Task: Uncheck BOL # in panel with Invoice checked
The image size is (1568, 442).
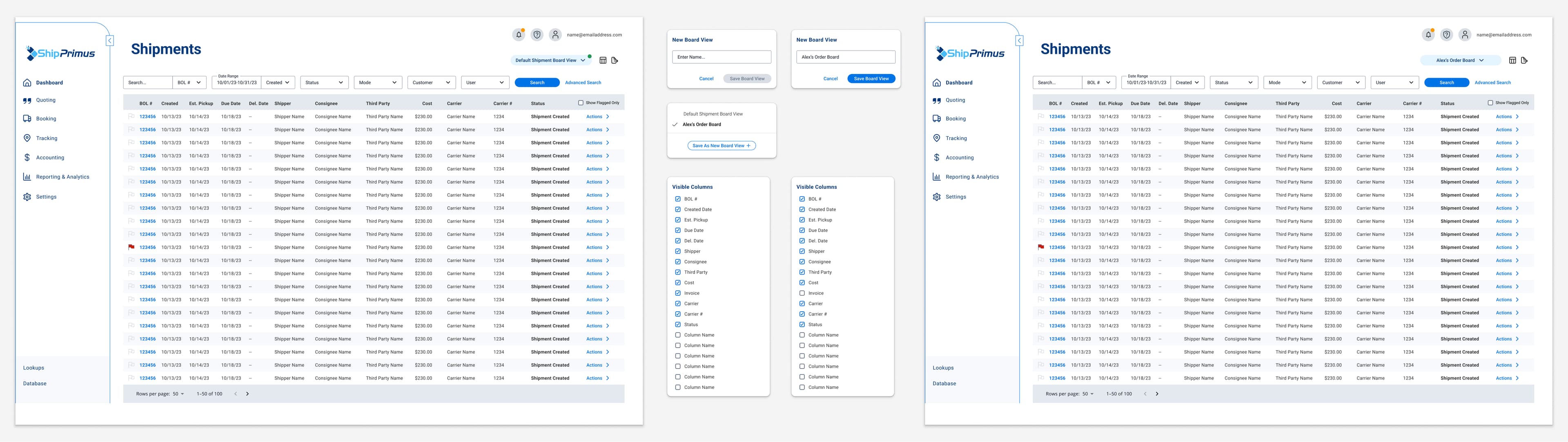Action: click(677, 199)
